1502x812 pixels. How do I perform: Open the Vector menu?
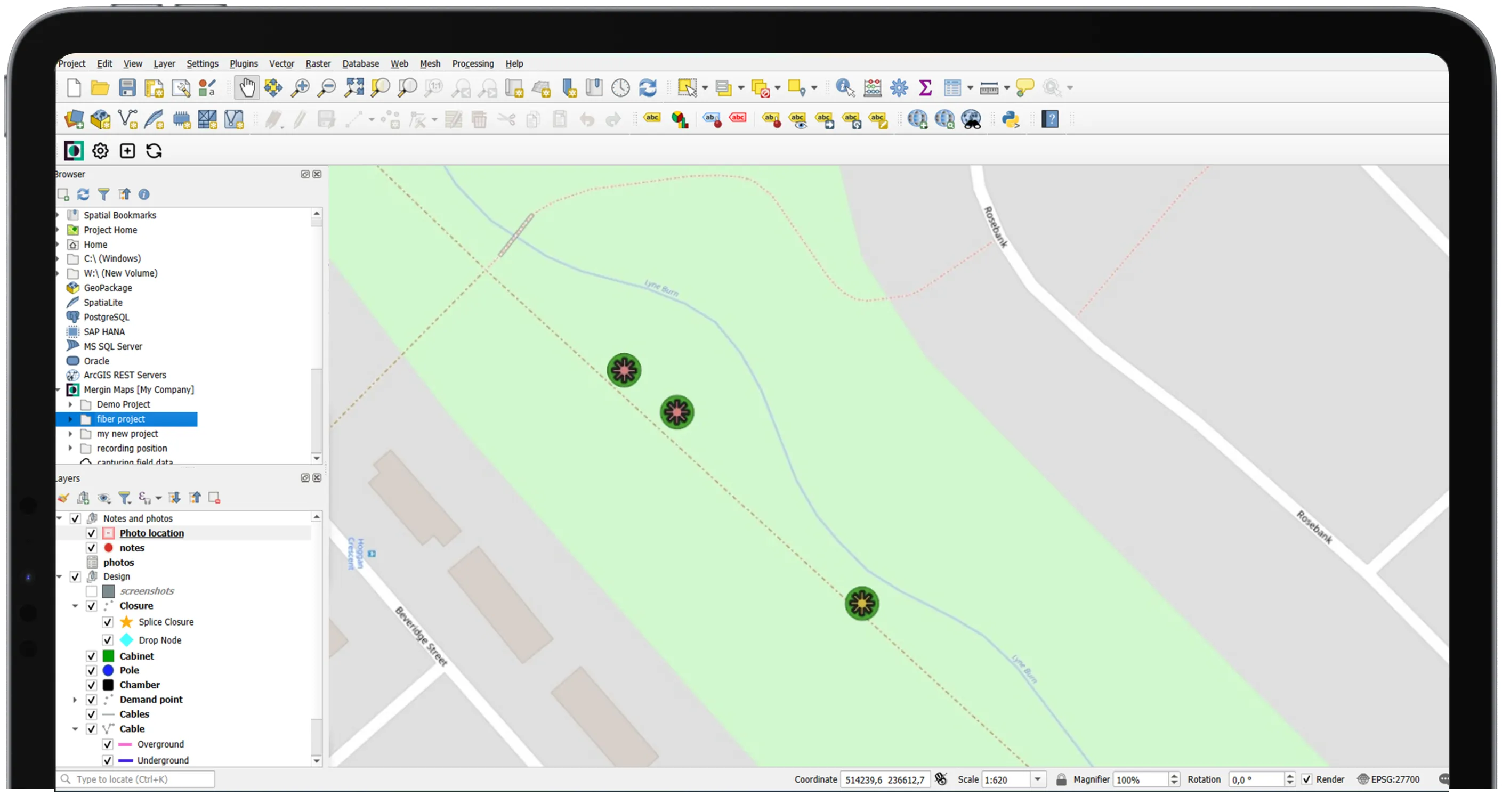click(281, 63)
